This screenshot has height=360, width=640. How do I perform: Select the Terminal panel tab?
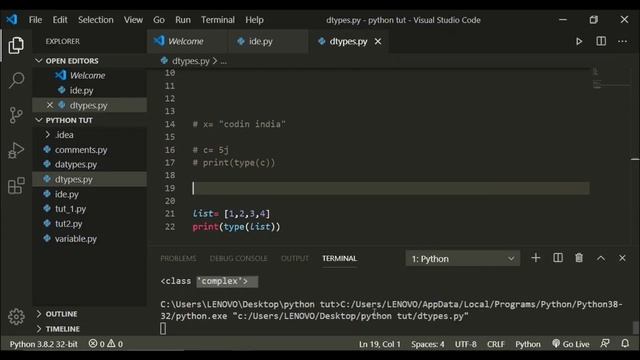(339, 258)
